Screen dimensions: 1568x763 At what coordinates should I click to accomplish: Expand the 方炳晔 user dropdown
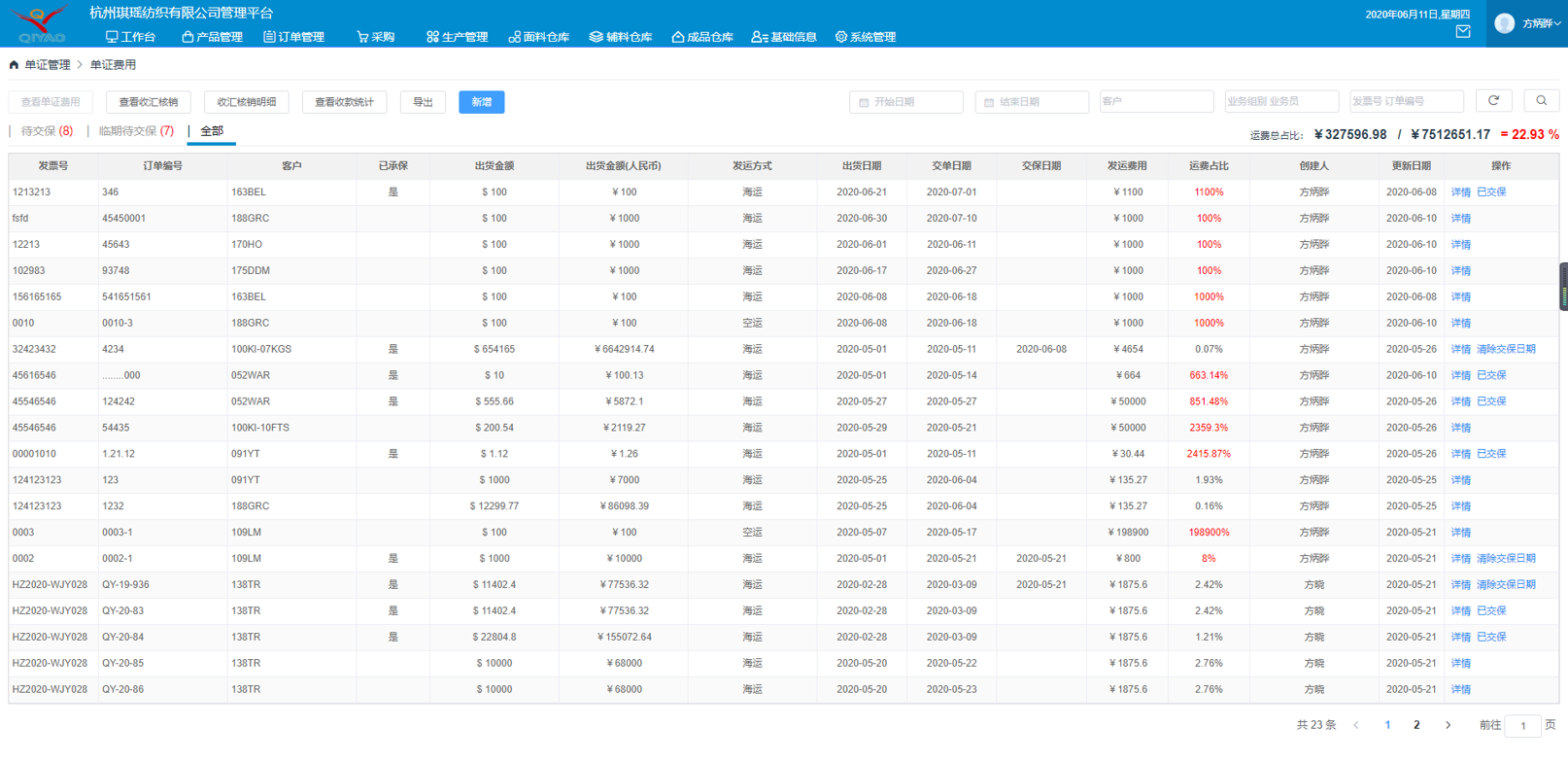coord(1541,23)
